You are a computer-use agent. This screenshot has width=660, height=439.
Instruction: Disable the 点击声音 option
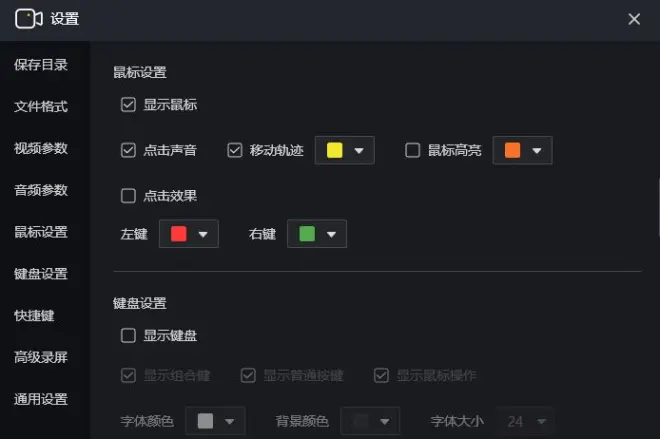tap(128, 151)
